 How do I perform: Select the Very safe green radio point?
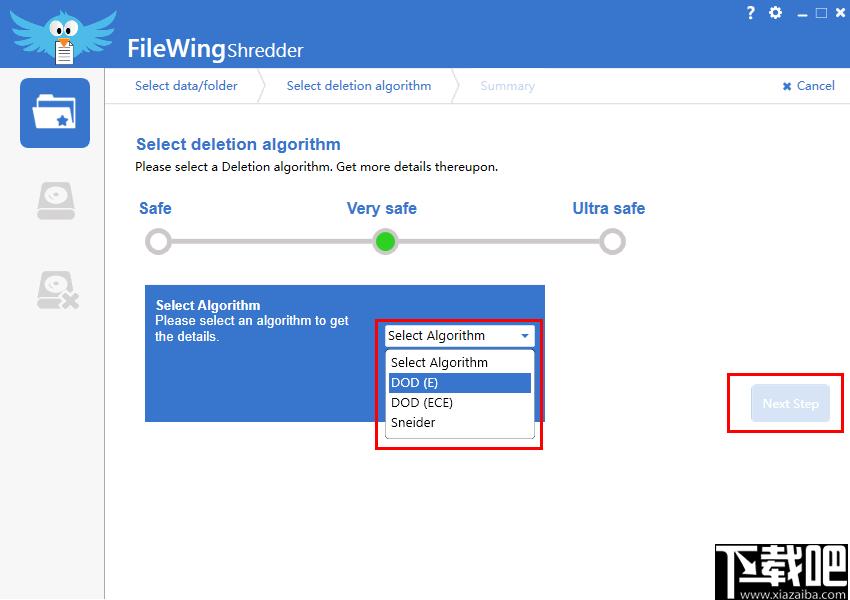point(385,242)
